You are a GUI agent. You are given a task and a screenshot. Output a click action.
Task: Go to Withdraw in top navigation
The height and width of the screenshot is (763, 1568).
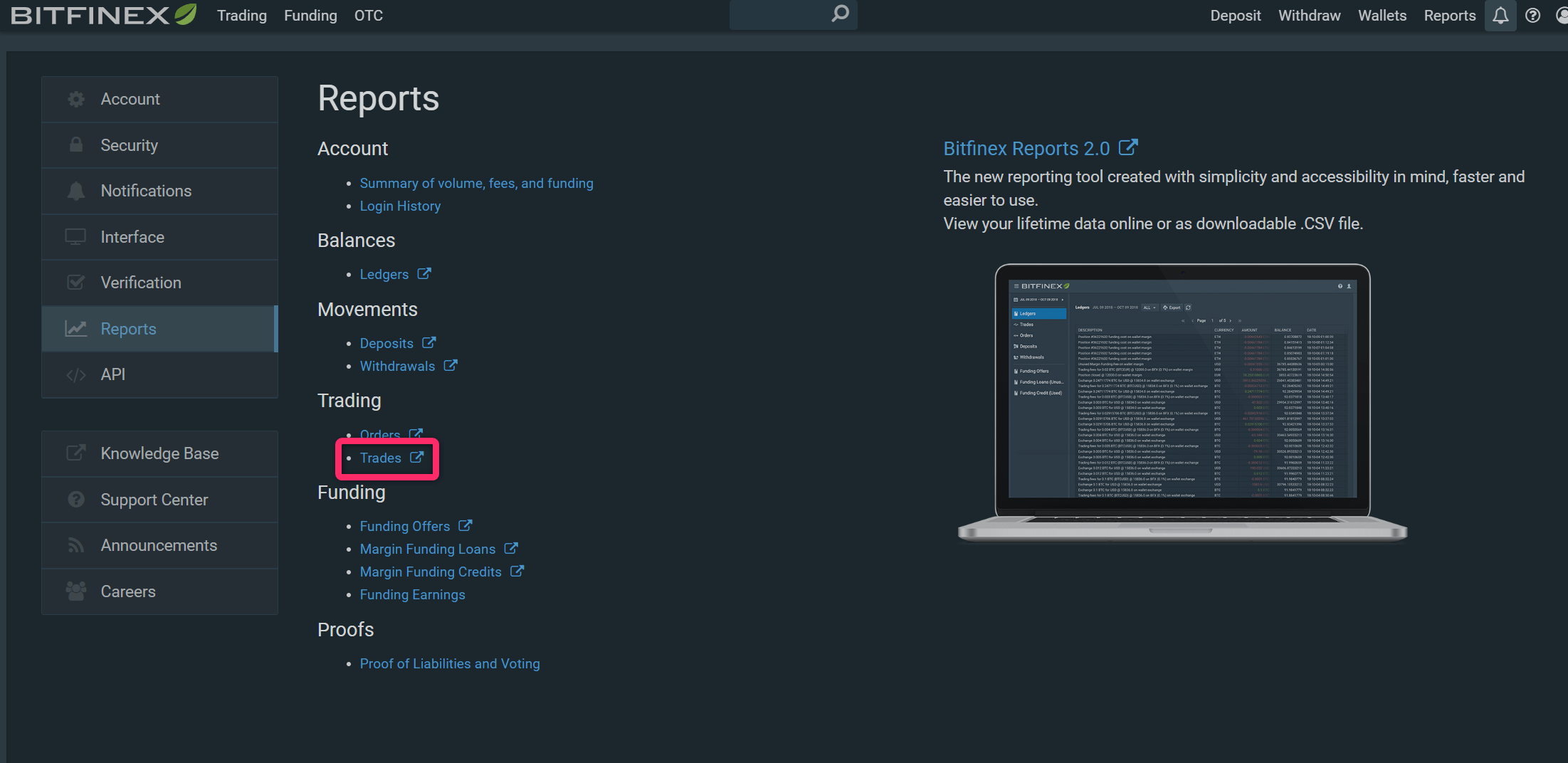1309,16
